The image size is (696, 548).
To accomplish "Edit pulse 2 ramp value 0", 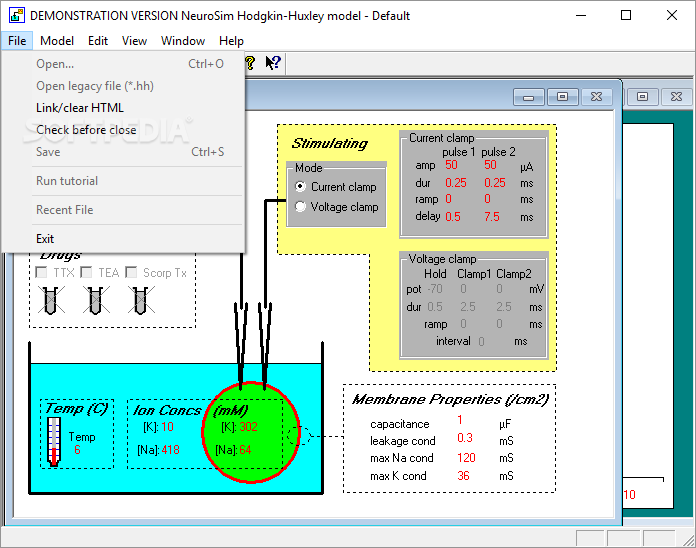I will click(x=487, y=199).
